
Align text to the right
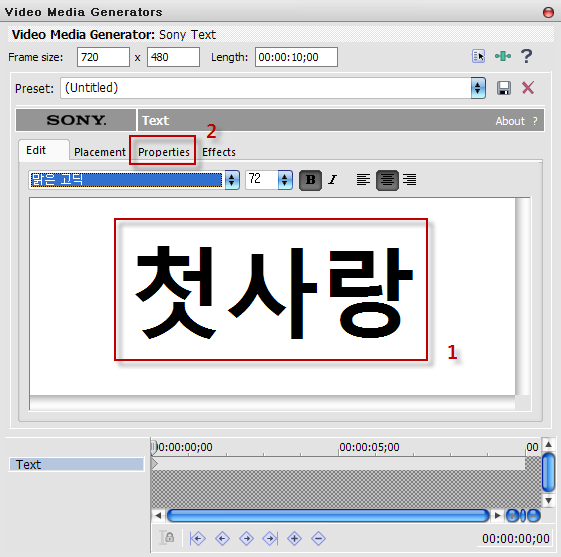(x=410, y=180)
